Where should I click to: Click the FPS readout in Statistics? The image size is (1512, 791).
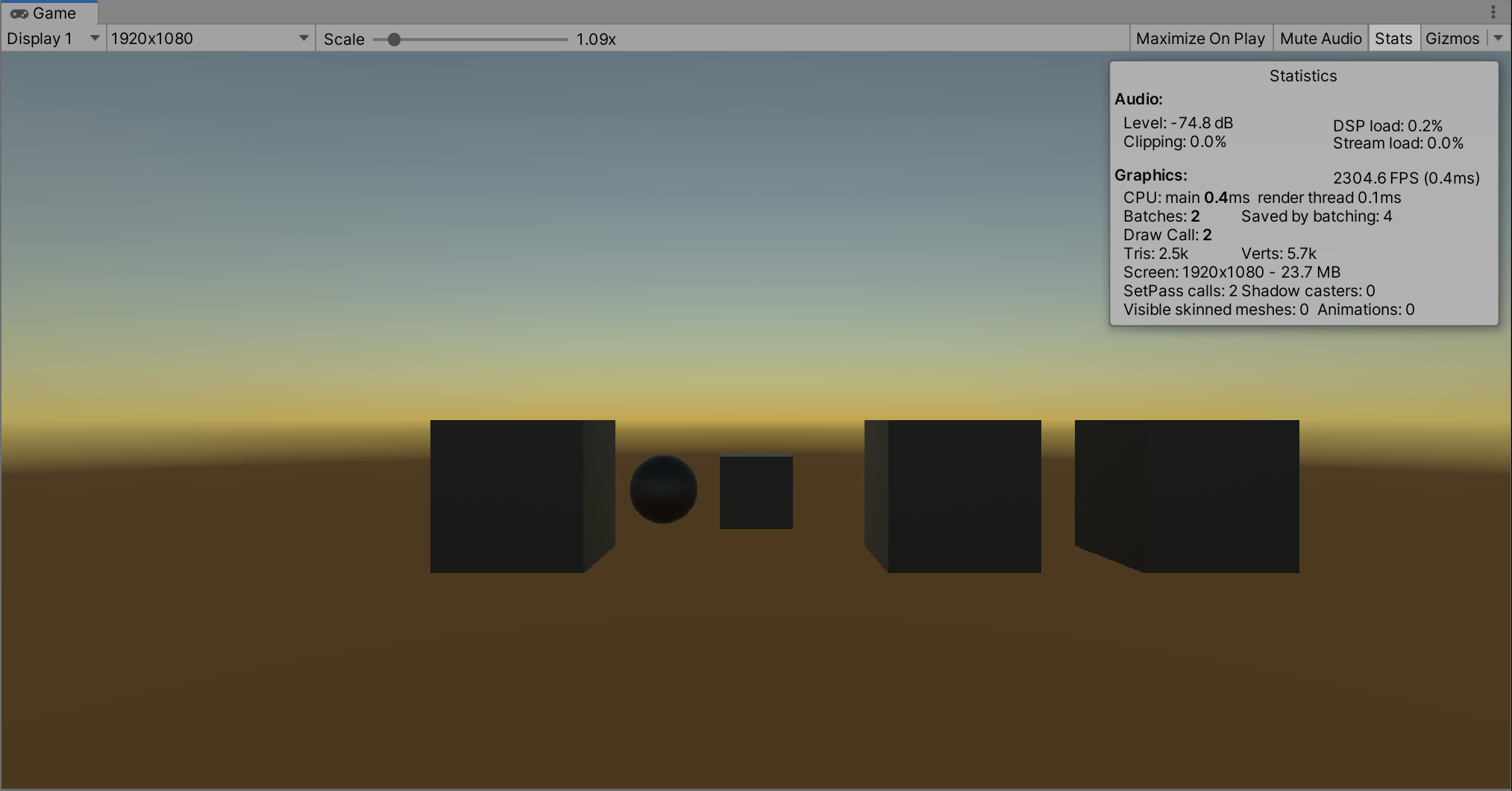tap(1406, 178)
